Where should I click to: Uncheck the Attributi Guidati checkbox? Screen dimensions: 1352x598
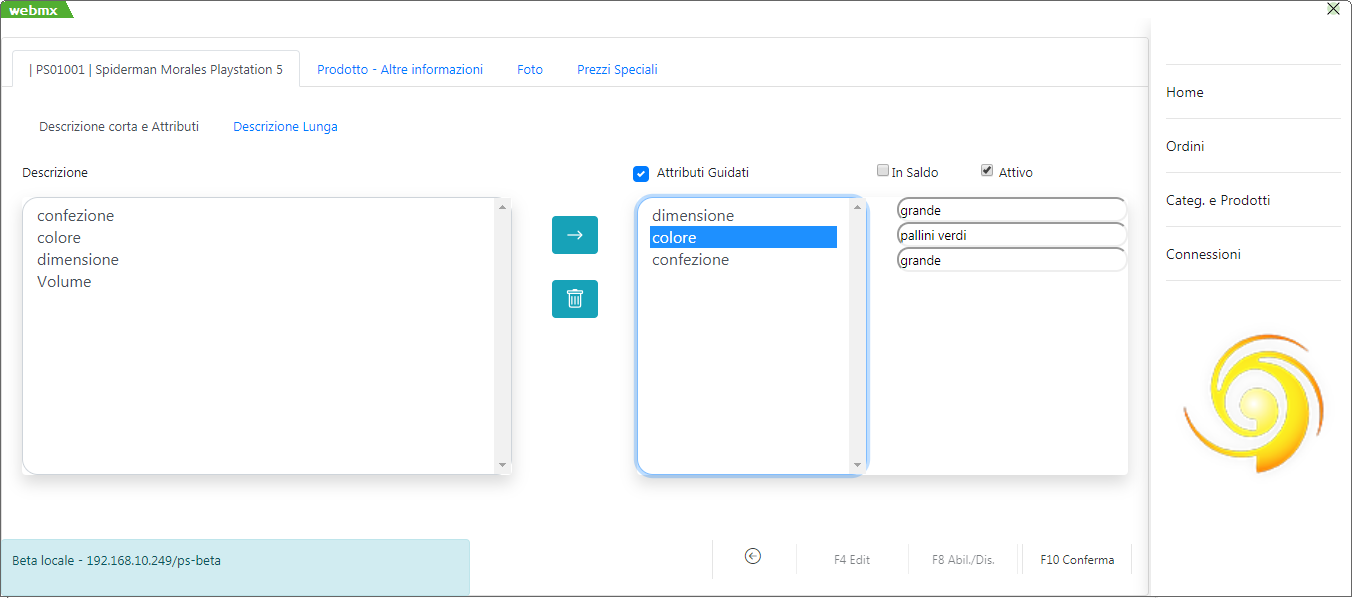641,173
